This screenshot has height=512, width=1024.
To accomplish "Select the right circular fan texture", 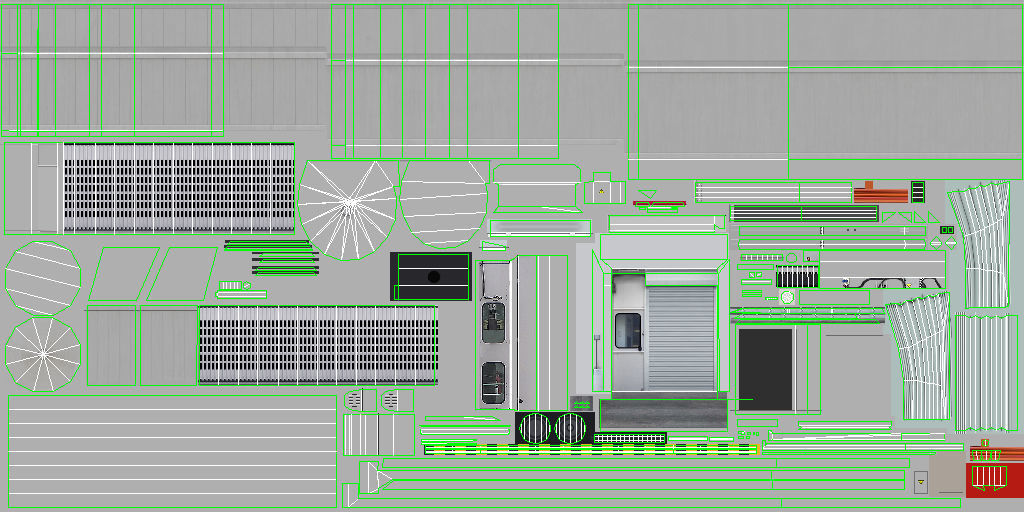I will 570,428.
